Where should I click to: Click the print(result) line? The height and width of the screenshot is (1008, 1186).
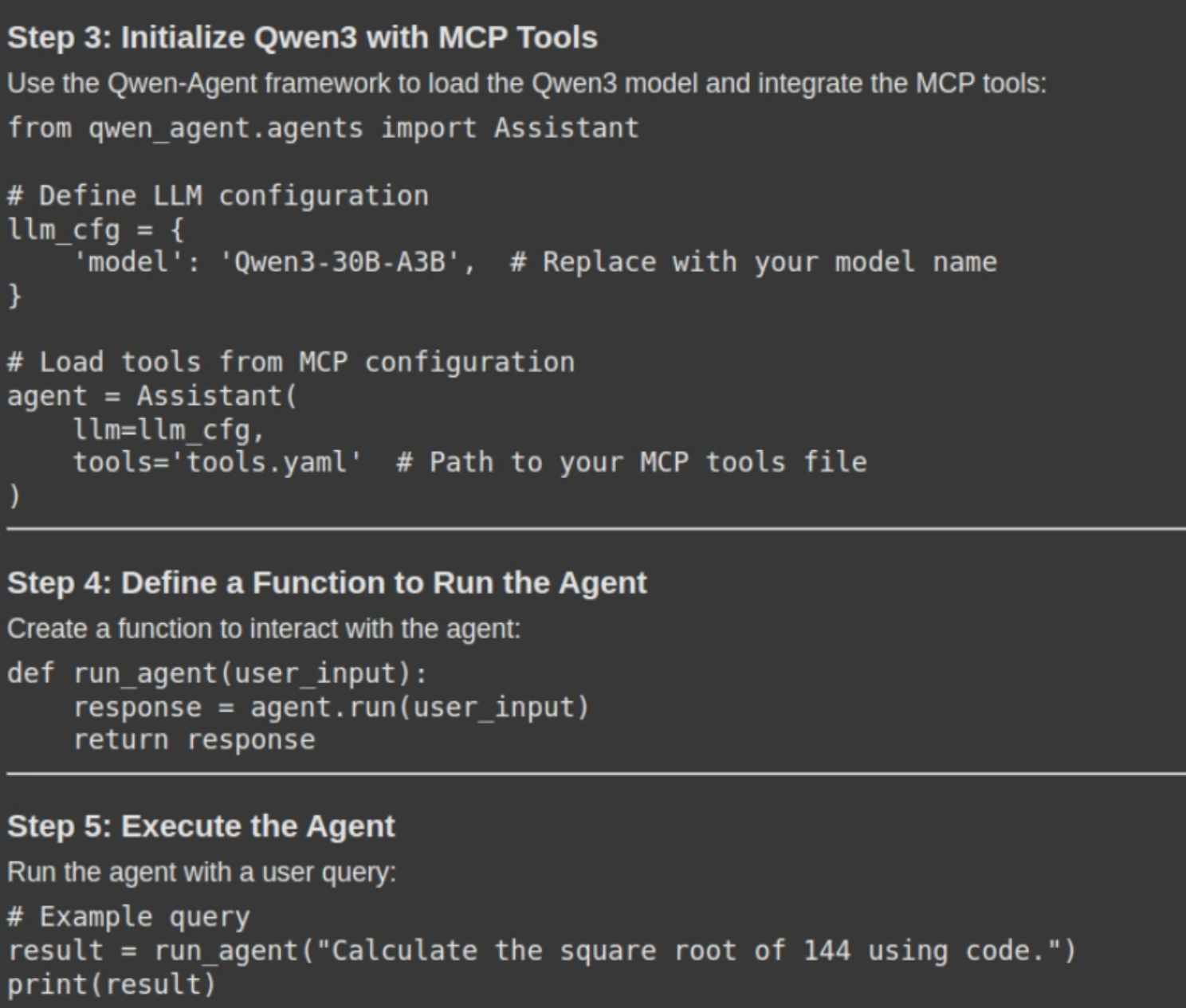point(112,984)
